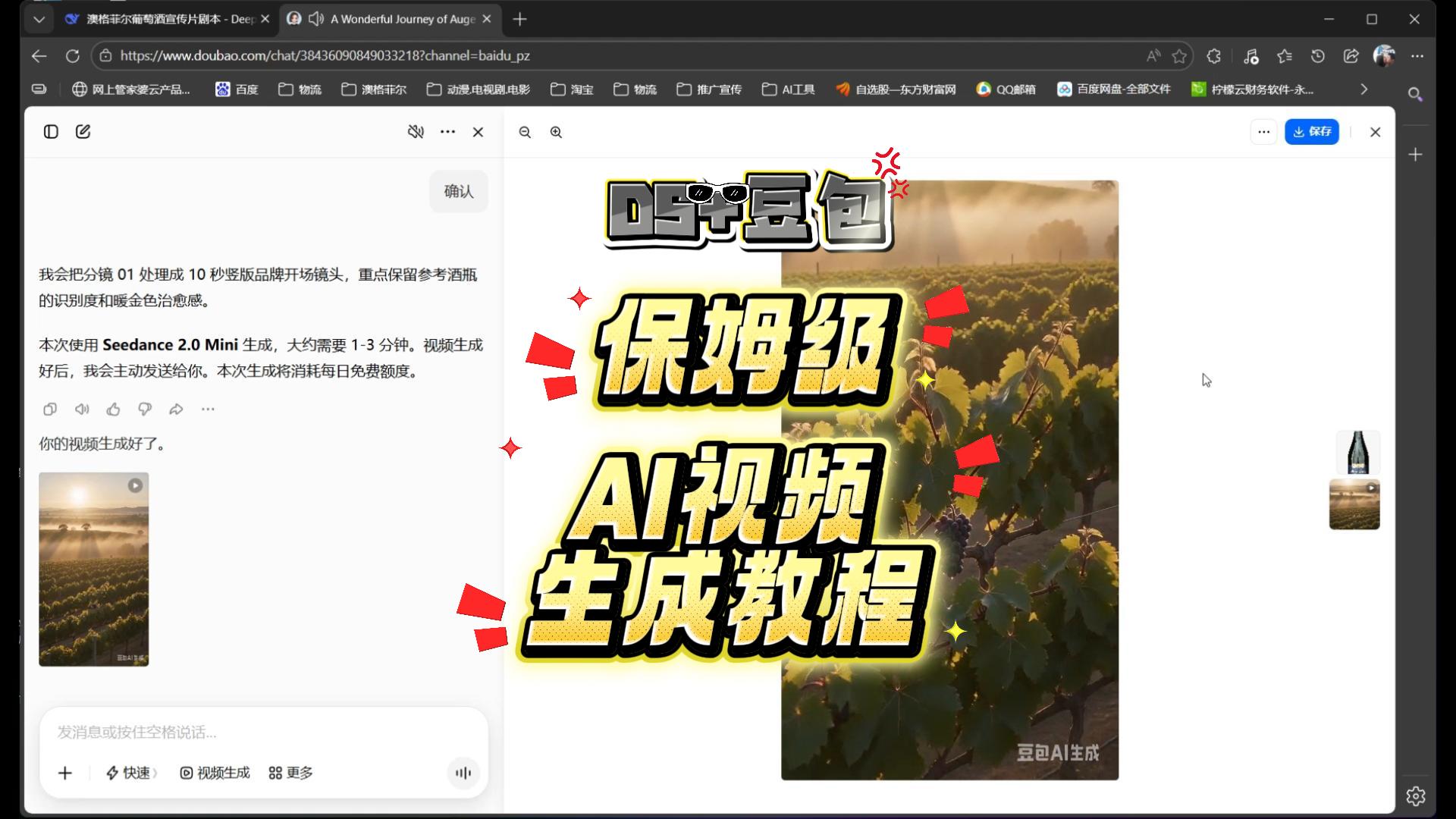The width and height of the screenshot is (1456, 819).
Task: Mute audio on A Wonderful Journey tab
Action: pyautogui.click(x=316, y=19)
